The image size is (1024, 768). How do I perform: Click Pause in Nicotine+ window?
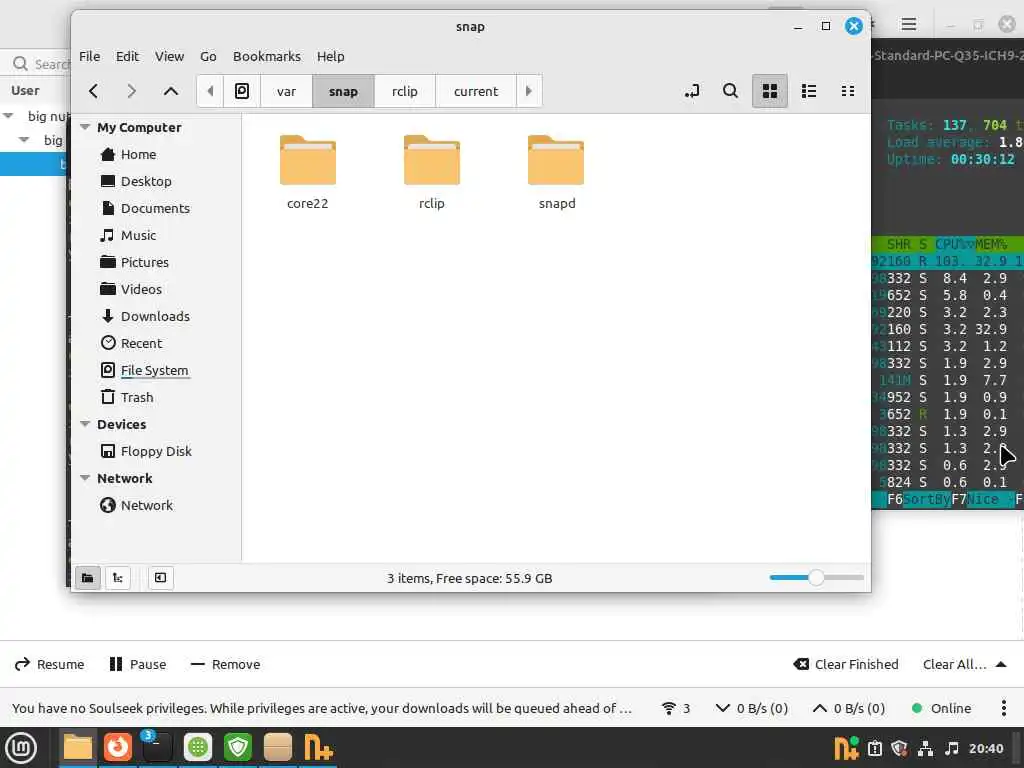pyautogui.click(x=138, y=664)
